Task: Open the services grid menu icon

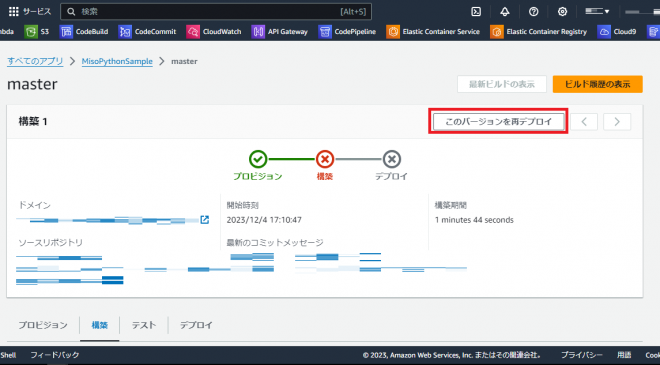Action: point(14,12)
